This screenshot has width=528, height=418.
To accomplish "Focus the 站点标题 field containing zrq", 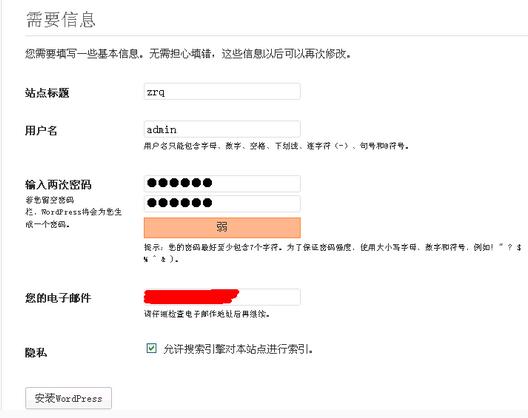I will (x=222, y=92).
